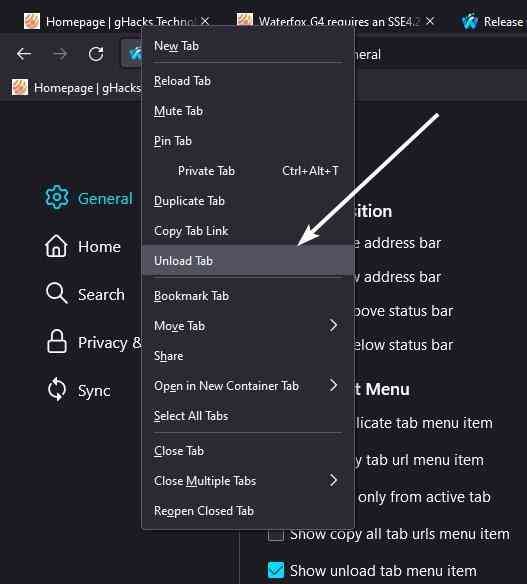The height and width of the screenshot is (584, 527).
Task: Choose New Tab in the context menu
Action: pyautogui.click(x=248, y=46)
